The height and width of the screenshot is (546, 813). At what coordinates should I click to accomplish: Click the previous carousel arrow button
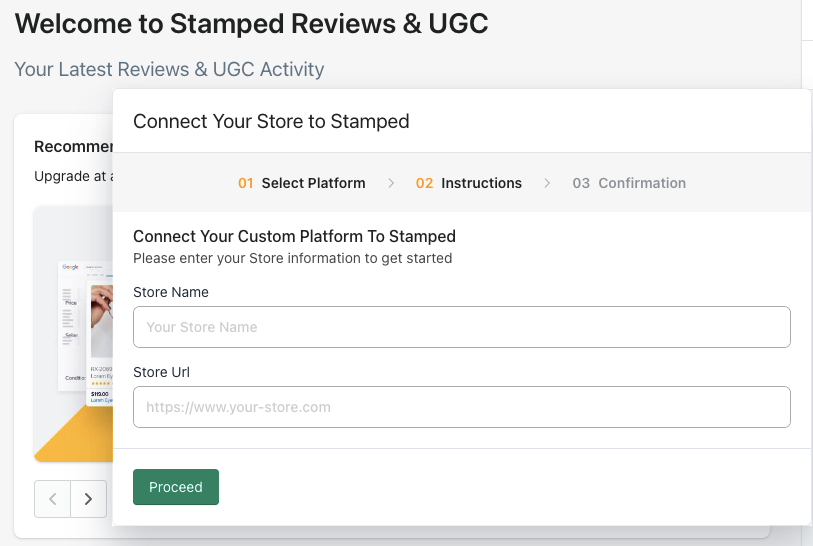(52, 499)
